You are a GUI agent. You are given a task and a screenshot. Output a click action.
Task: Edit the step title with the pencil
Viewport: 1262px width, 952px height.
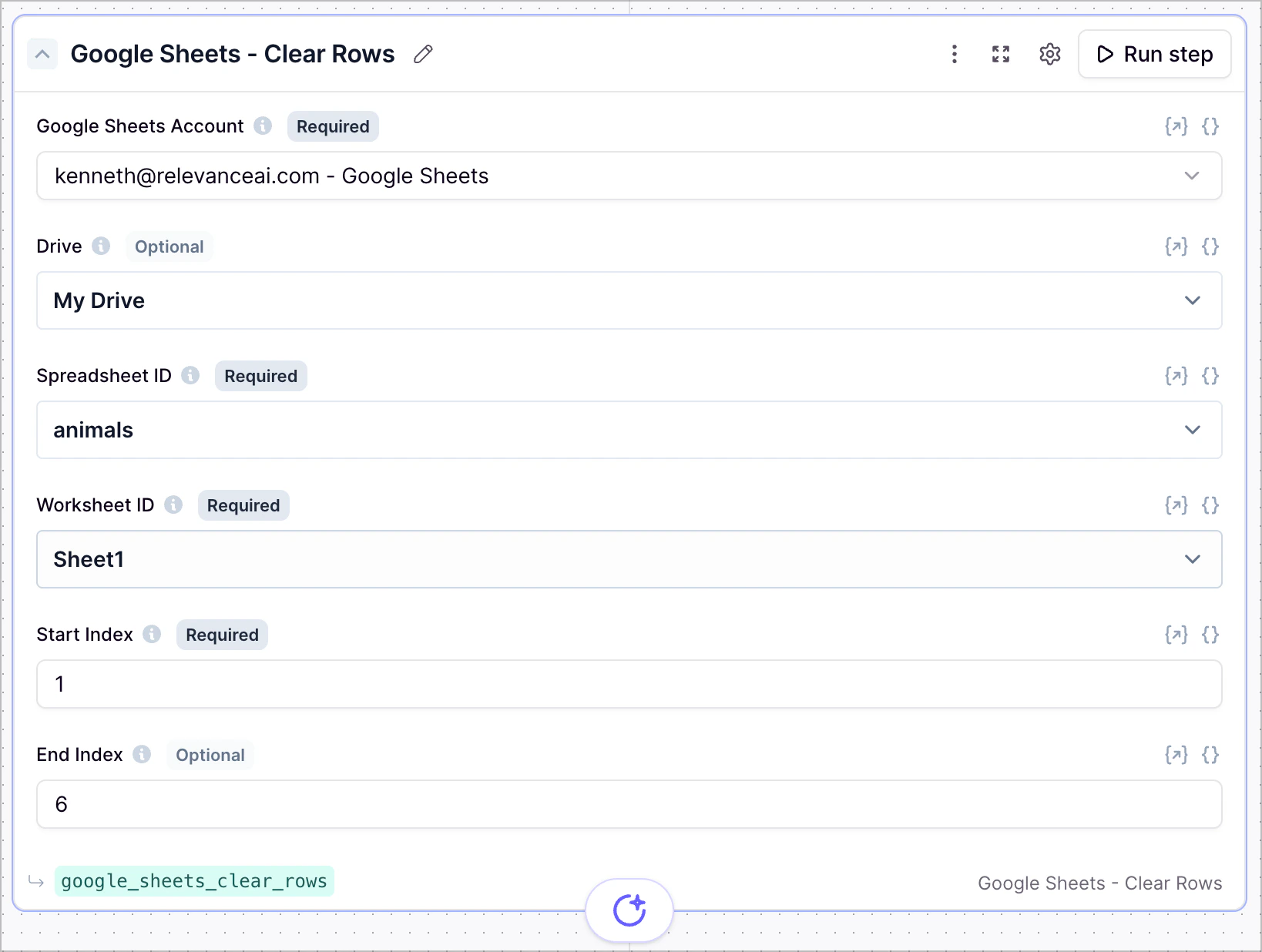pos(423,54)
